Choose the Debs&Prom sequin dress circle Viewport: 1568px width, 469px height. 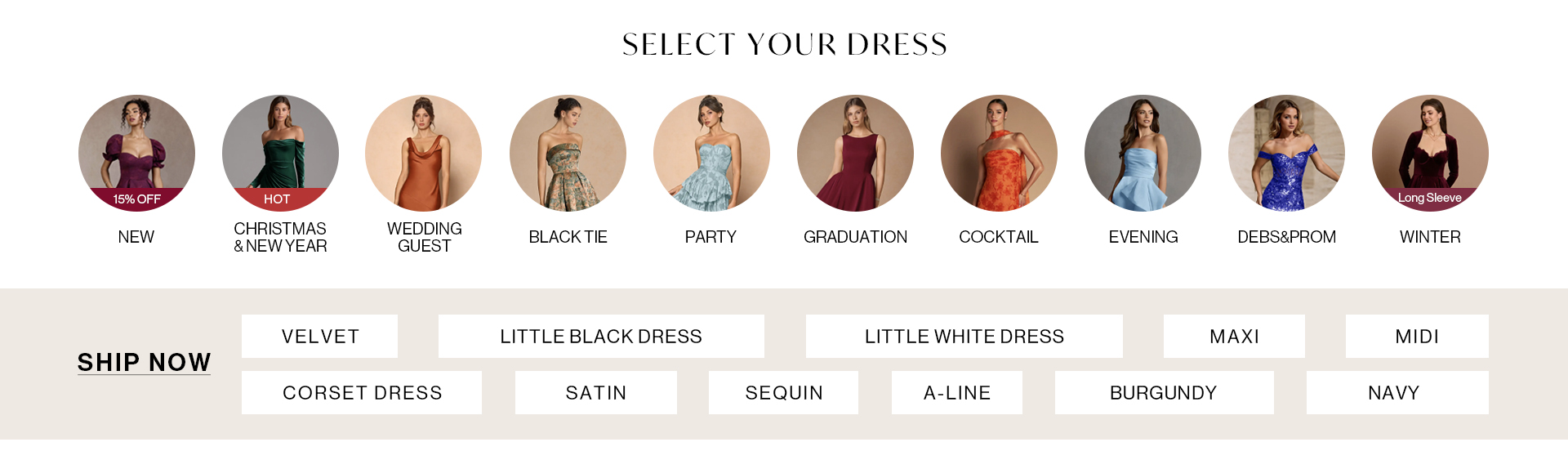1286,154
